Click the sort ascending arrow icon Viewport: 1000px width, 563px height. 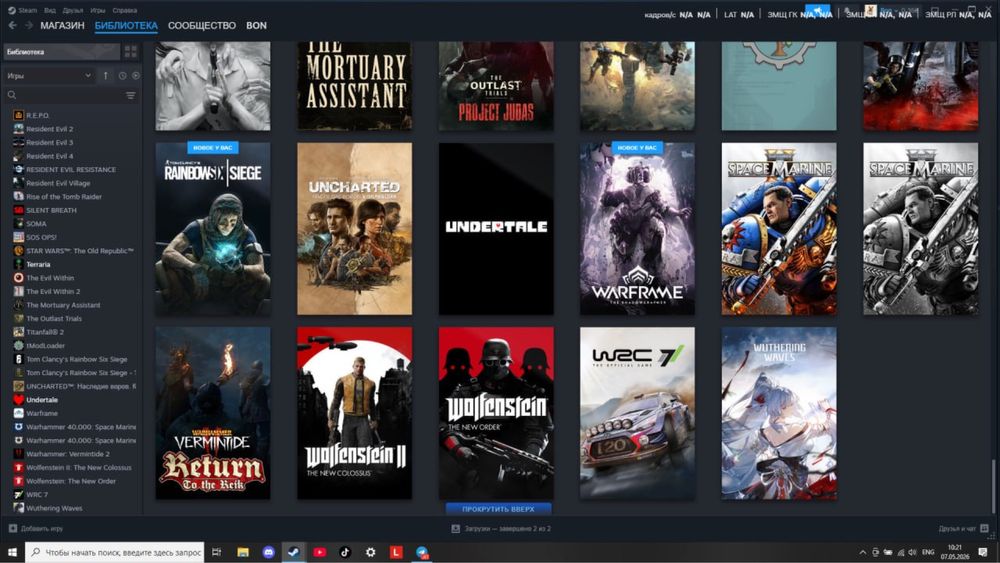tap(106, 75)
